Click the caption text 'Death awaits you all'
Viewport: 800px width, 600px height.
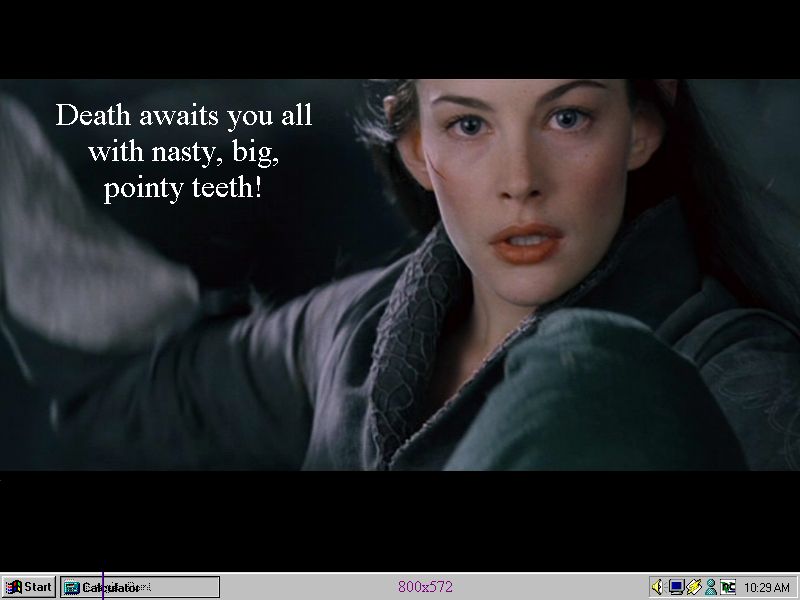point(184,115)
